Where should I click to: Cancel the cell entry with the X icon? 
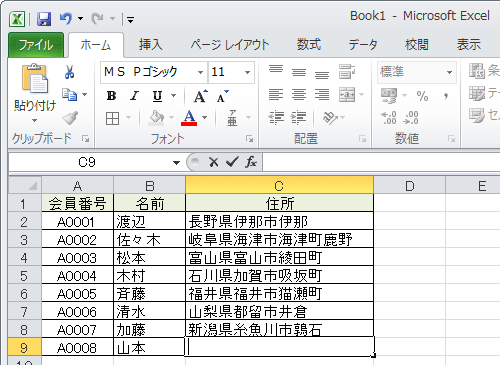click(x=213, y=162)
